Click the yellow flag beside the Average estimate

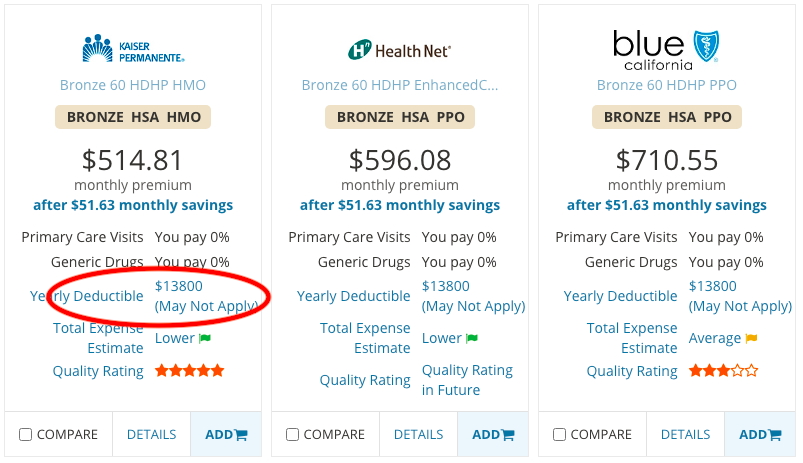point(751,339)
